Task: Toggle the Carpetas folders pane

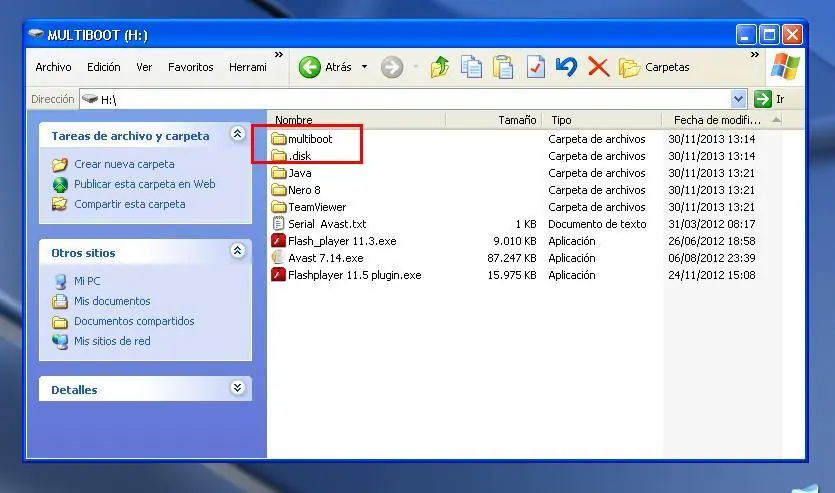Action: [655, 67]
